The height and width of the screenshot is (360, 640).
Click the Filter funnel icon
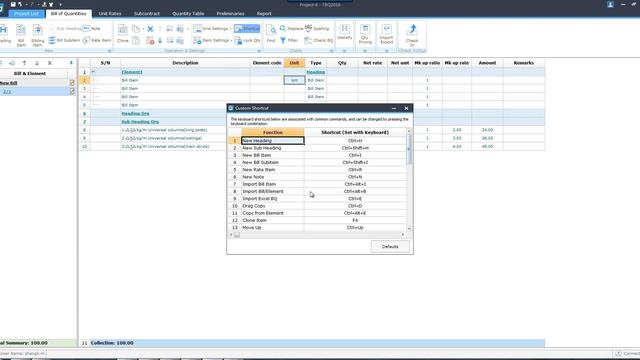point(289,40)
